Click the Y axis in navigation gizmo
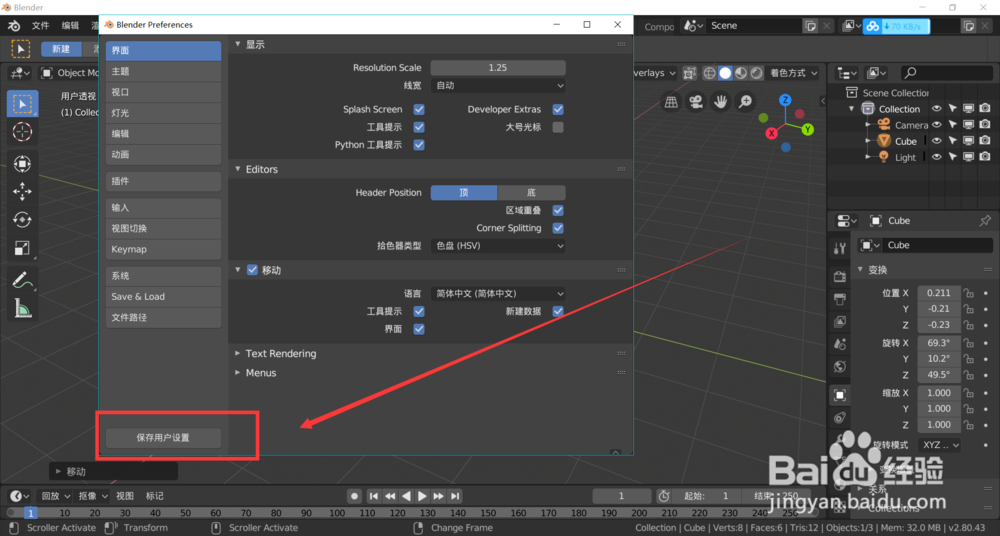 (x=807, y=130)
